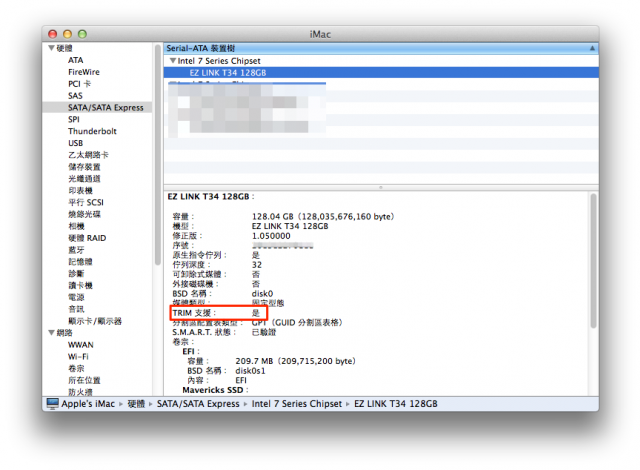Click the green zoom window button
Image resolution: width=640 pixels, height=470 pixels.
pyautogui.click(x=82, y=34)
